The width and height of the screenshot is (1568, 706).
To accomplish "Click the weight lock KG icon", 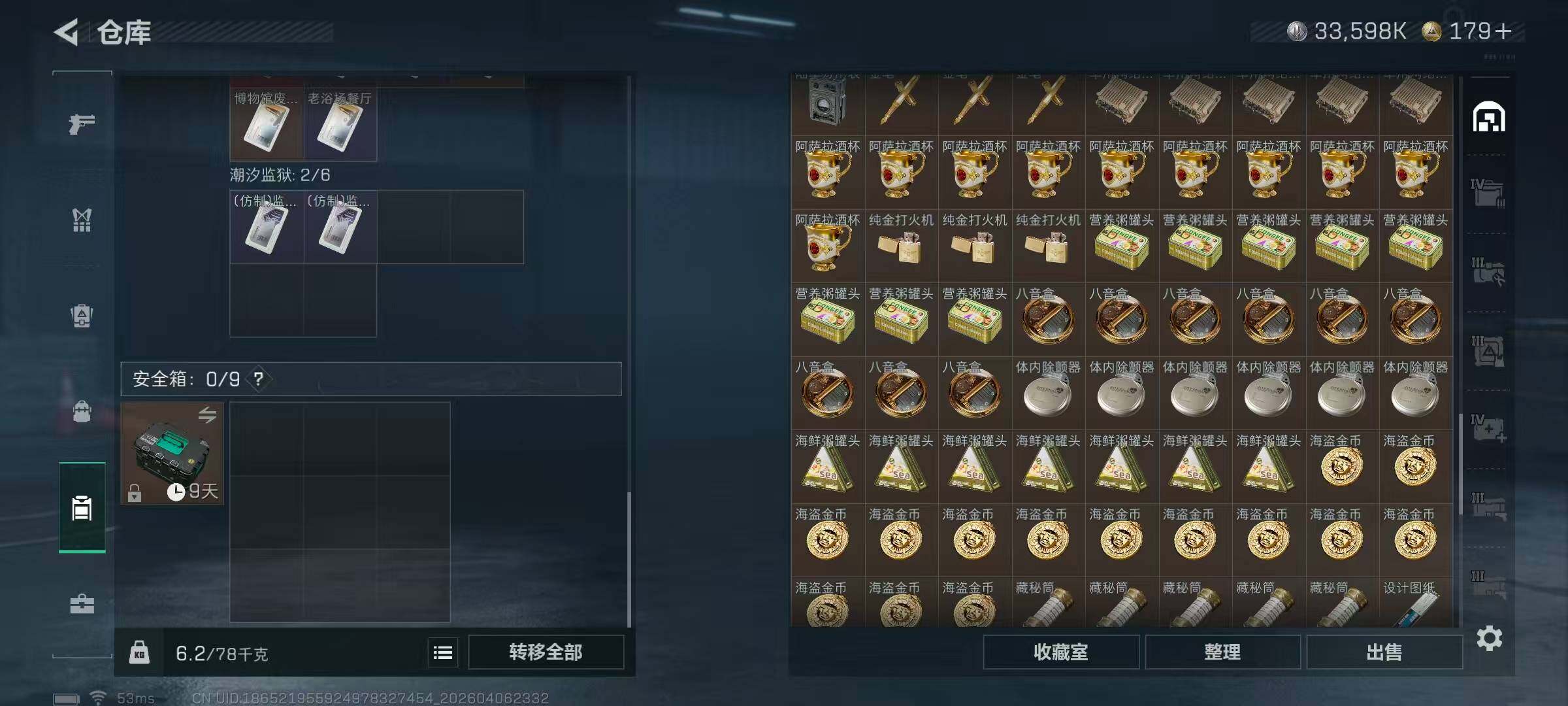I will (x=139, y=652).
